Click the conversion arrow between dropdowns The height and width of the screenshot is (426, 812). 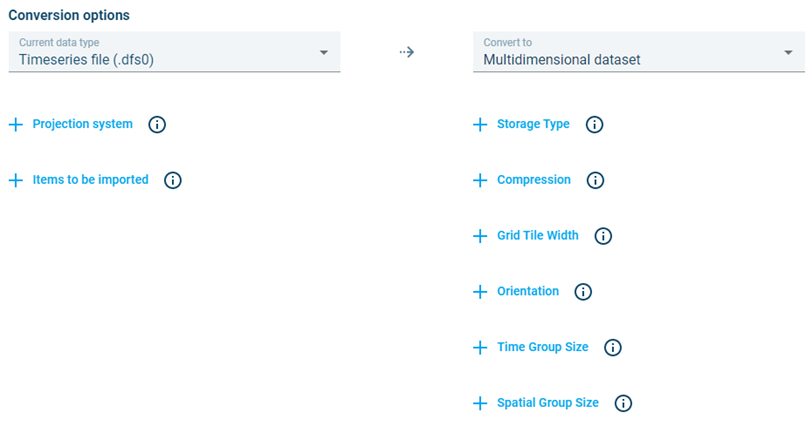[406, 52]
